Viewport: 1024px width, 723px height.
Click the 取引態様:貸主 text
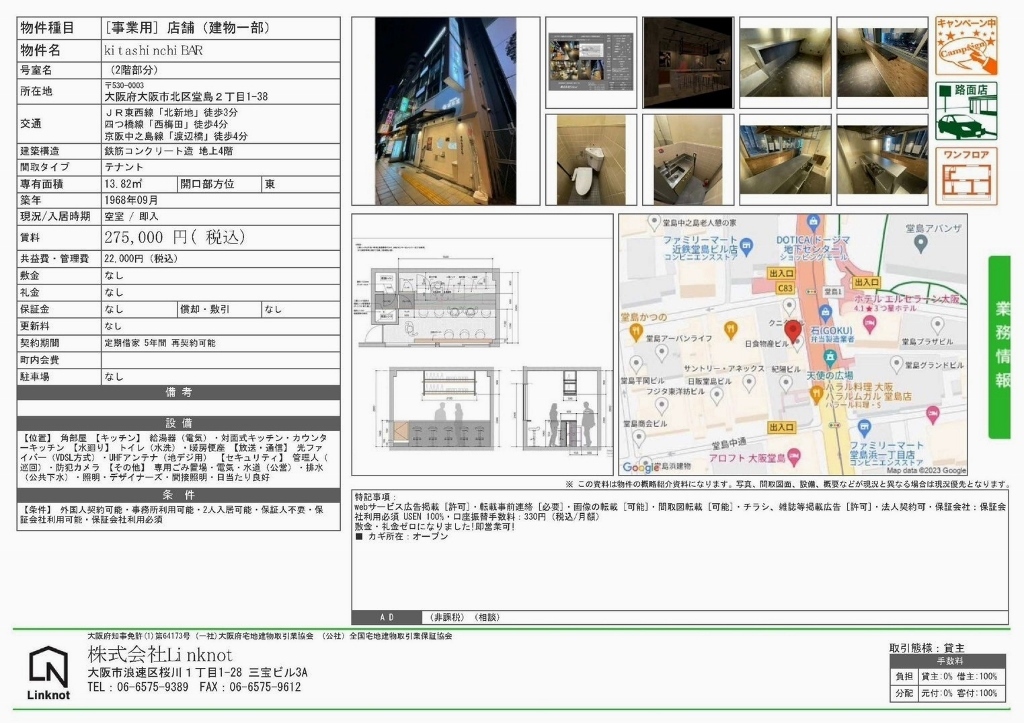coord(927,648)
